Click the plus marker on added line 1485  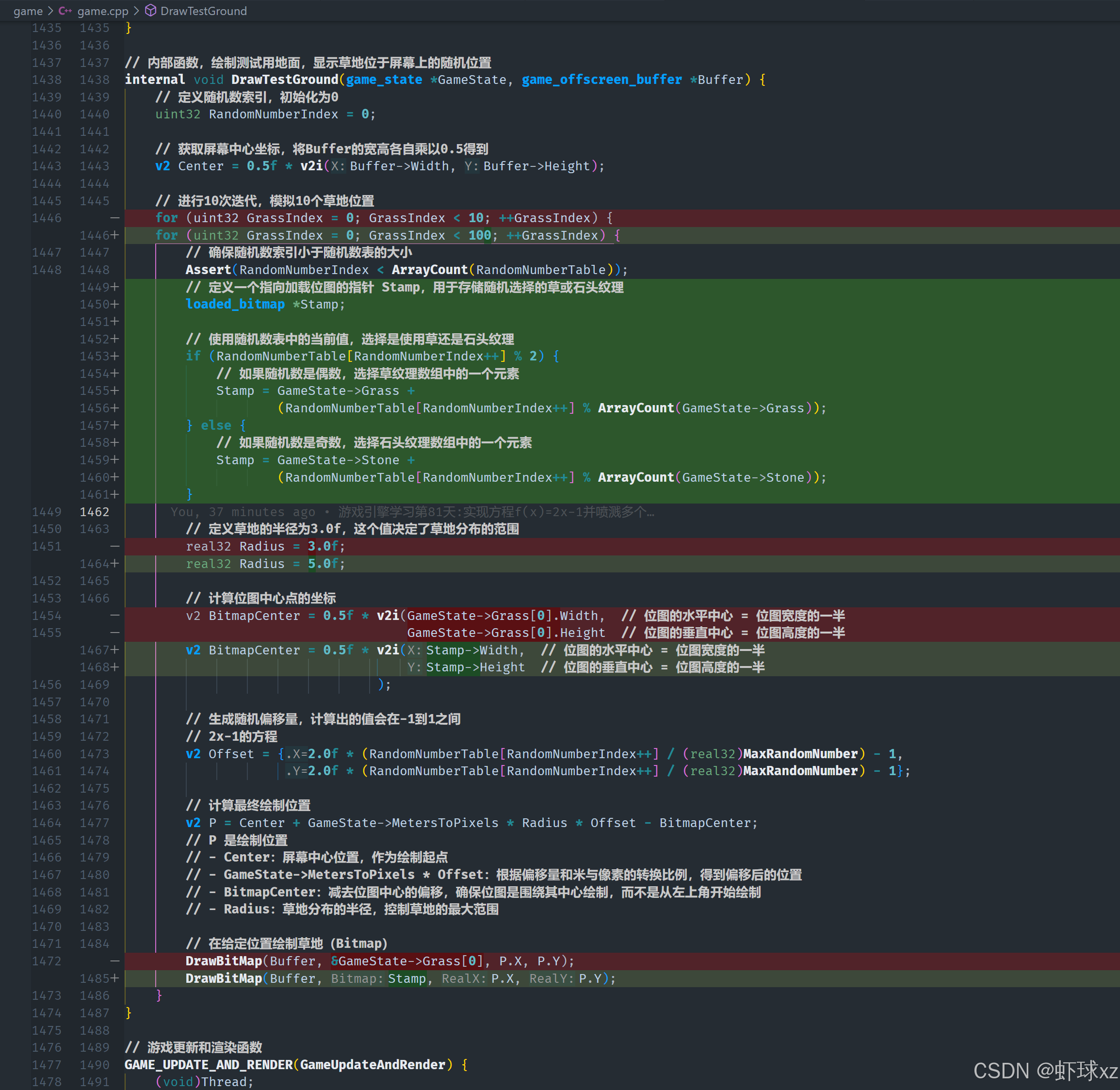[115, 978]
